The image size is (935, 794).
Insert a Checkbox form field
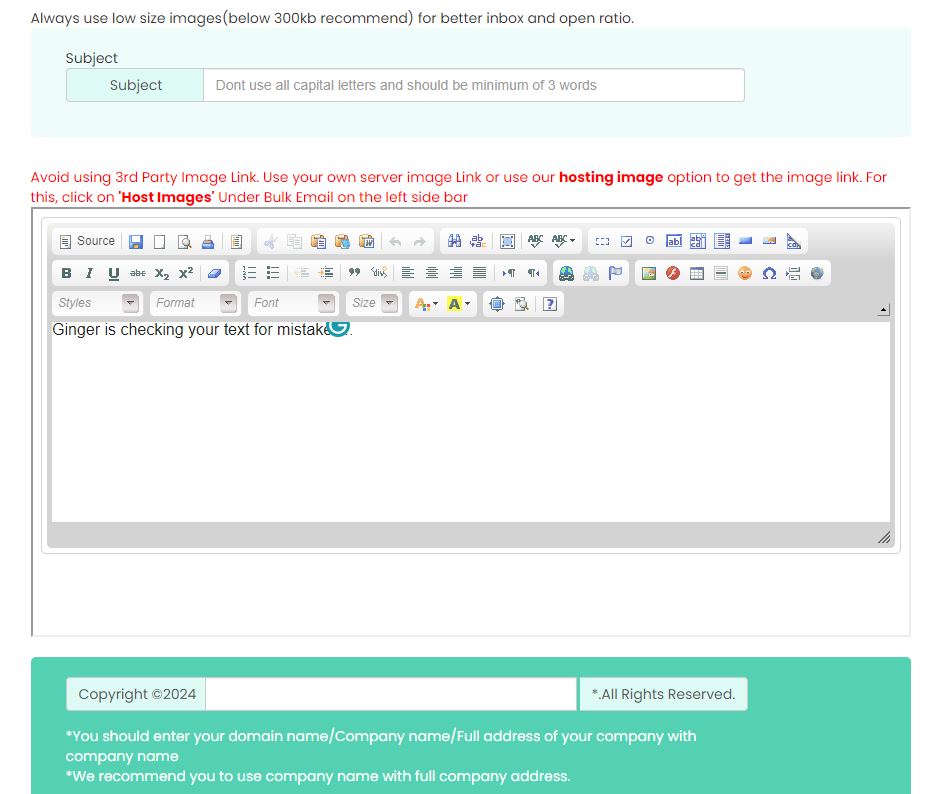click(626, 241)
